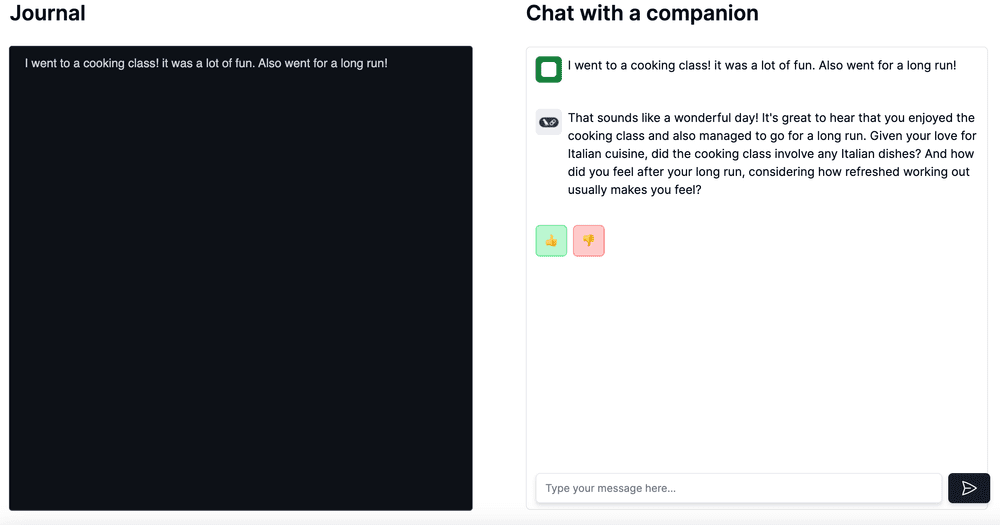This screenshot has height=525, width=1000.
Task: Focus the 'Type your message here...' field
Action: [739, 488]
